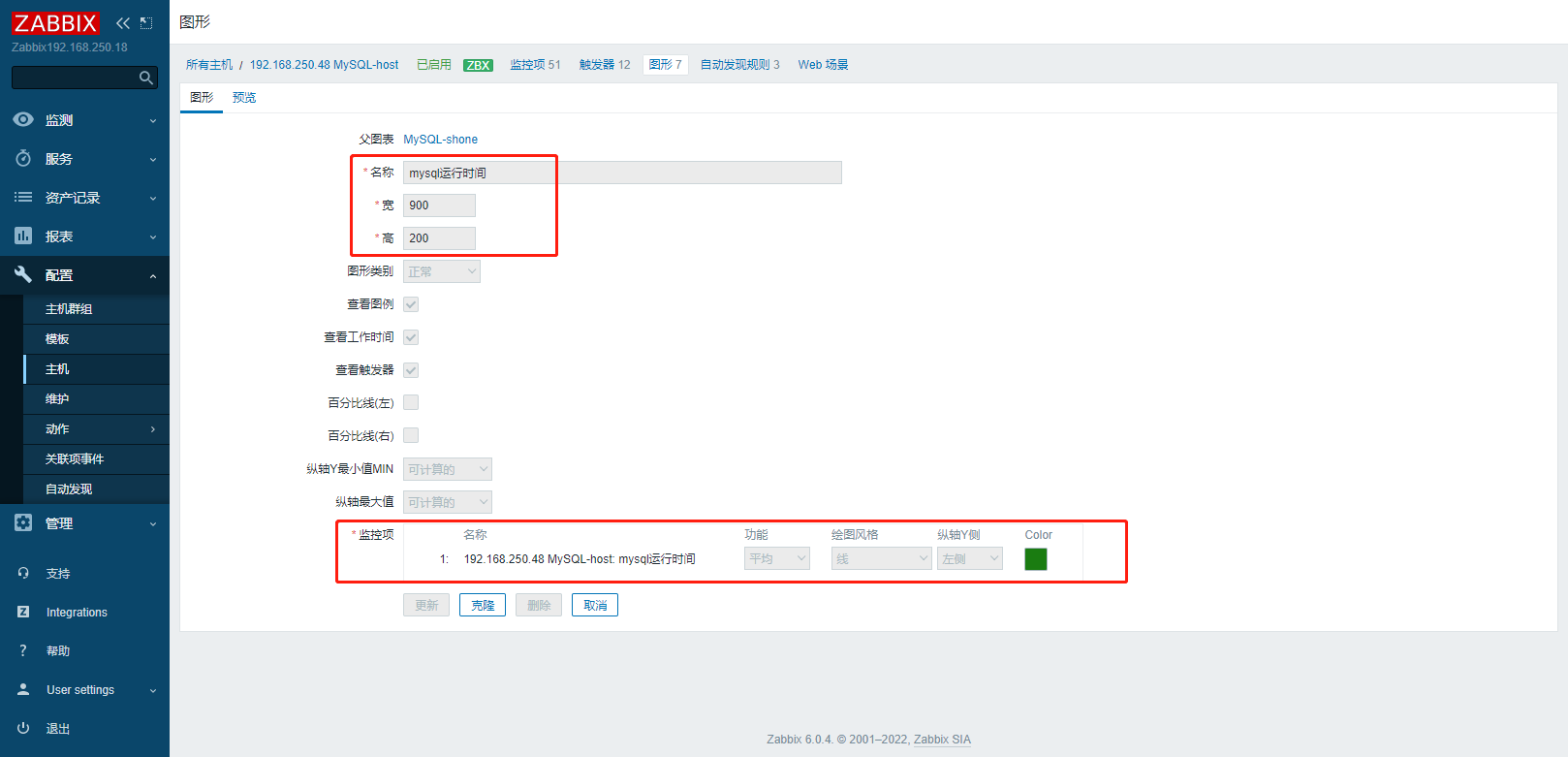Open the 功能 平均 dropdown
The height and width of the screenshot is (757, 1568).
click(x=777, y=558)
